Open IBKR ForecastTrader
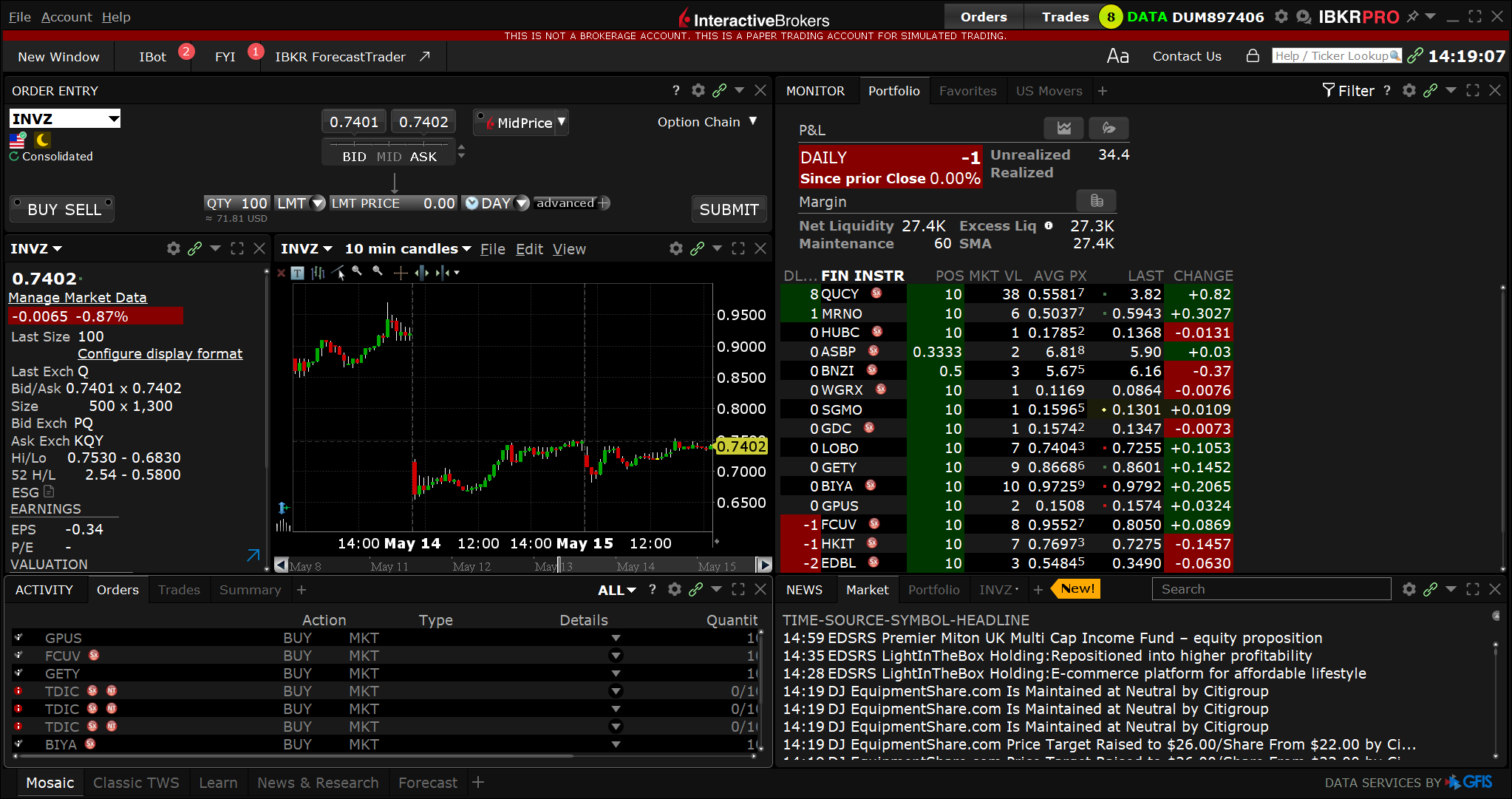The width and height of the screenshot is (1512, 799). pos(352,56)
